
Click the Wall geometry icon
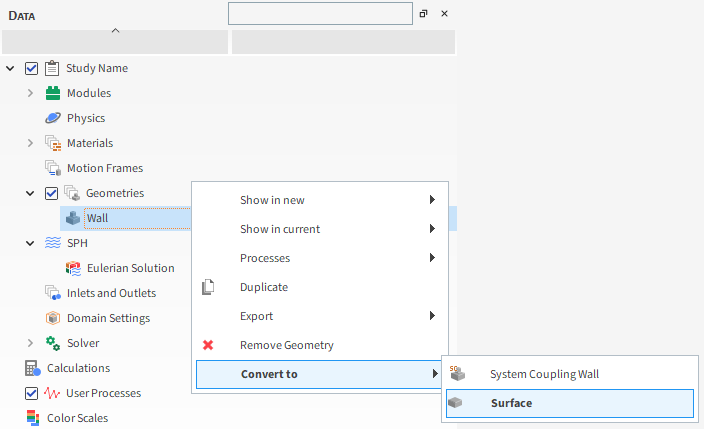click(x=73, y=218)
